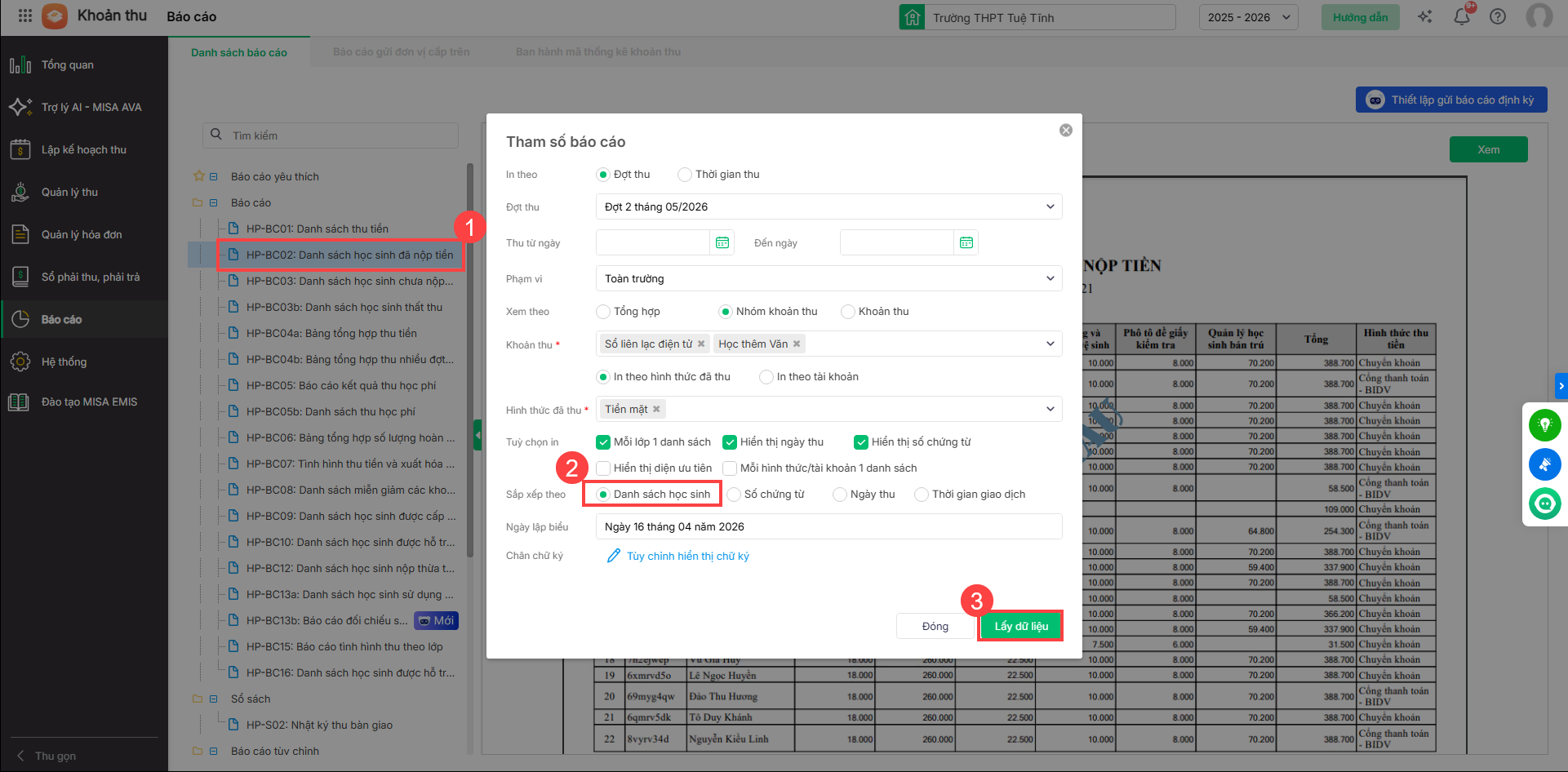Open calendar picker for Thu từ ngày
Viewport: 1568px width, 772px height.
722,242
